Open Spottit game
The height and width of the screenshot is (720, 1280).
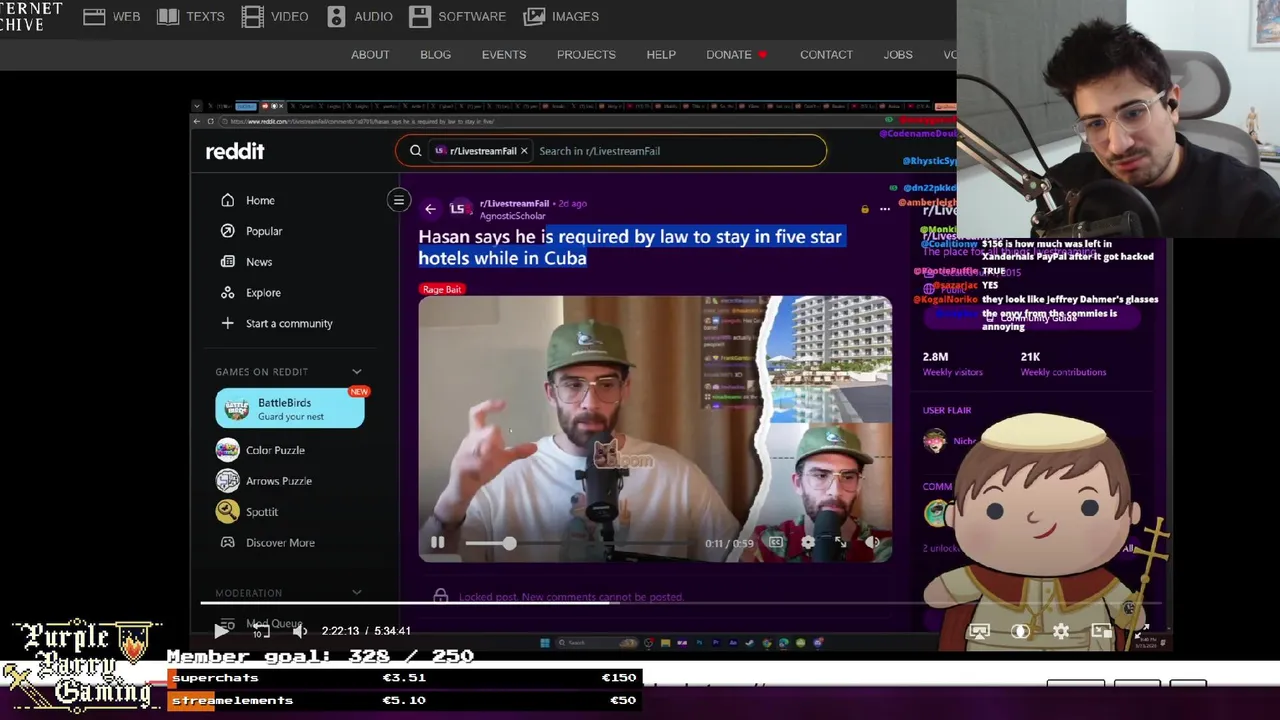(x=248, y=512)
